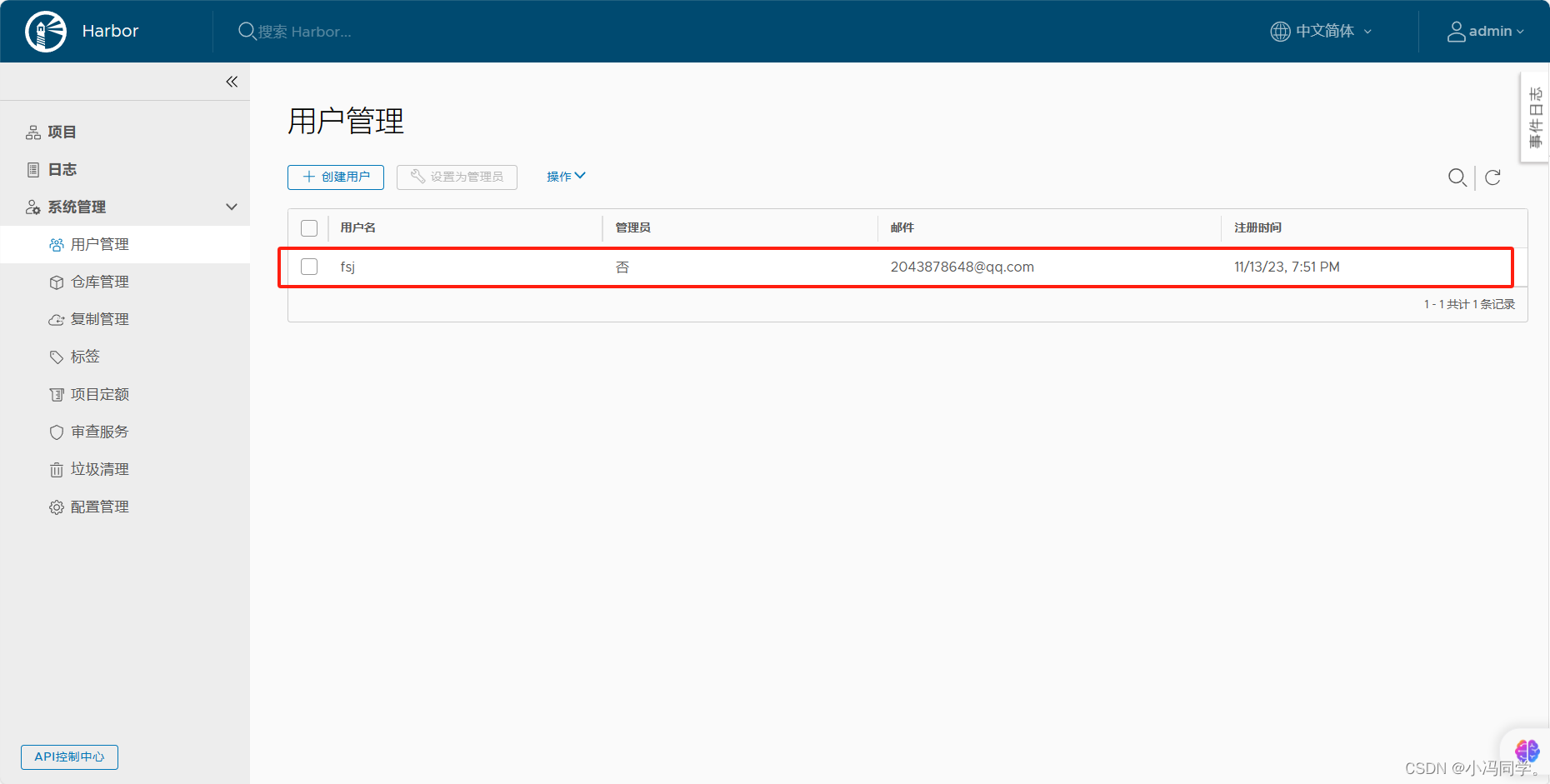
Task: Click the '1 - 1 共计 1 条记录' text
Action: (x=1469, y=305)
